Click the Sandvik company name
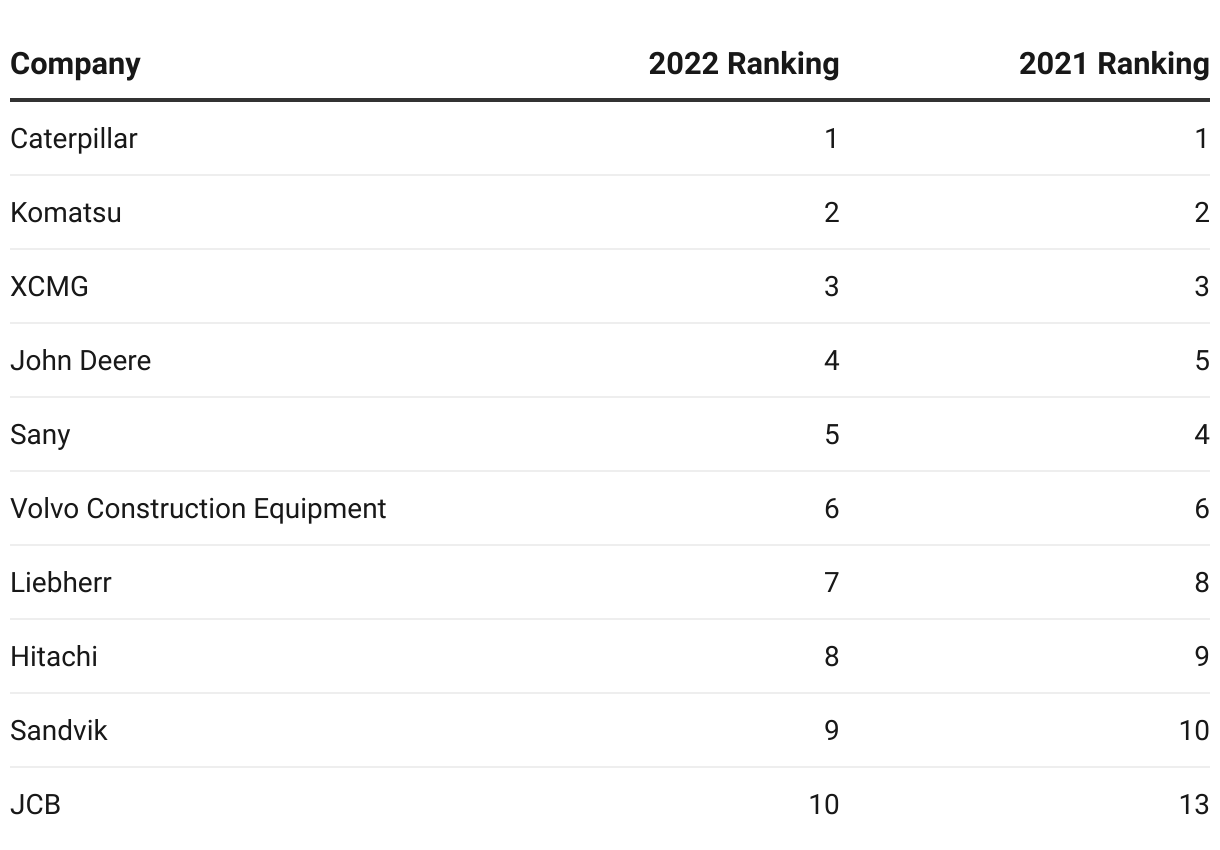This screenshot has height=850, width=1220. pos(59,730)
